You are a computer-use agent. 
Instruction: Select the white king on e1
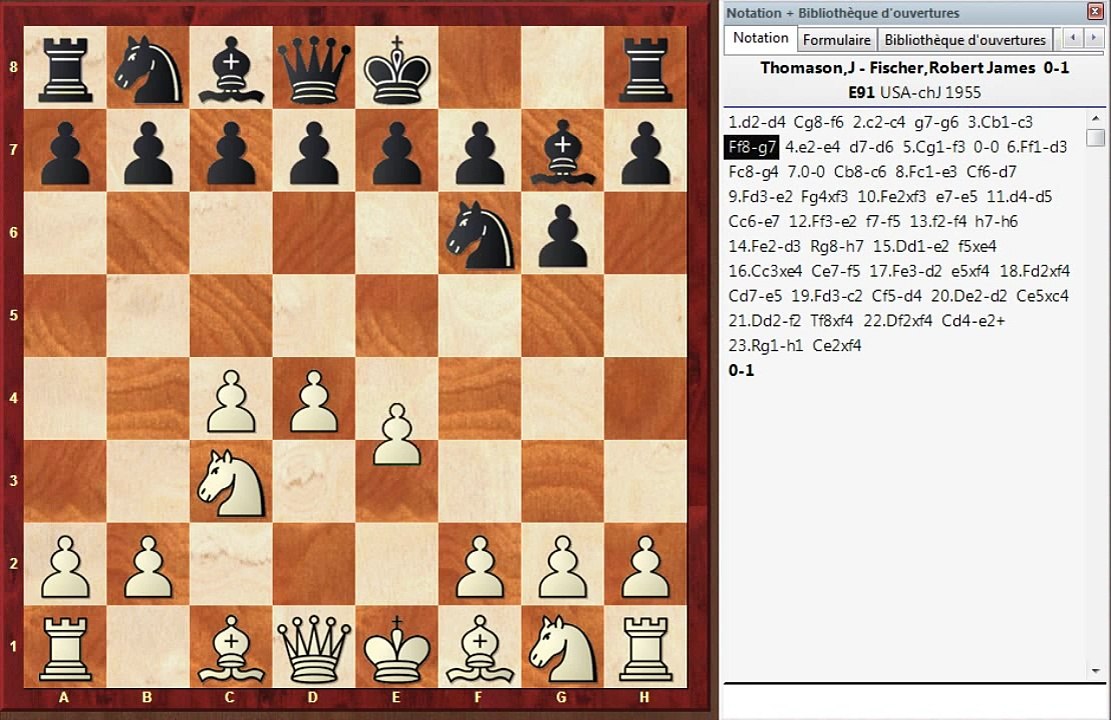click(397, 648)
